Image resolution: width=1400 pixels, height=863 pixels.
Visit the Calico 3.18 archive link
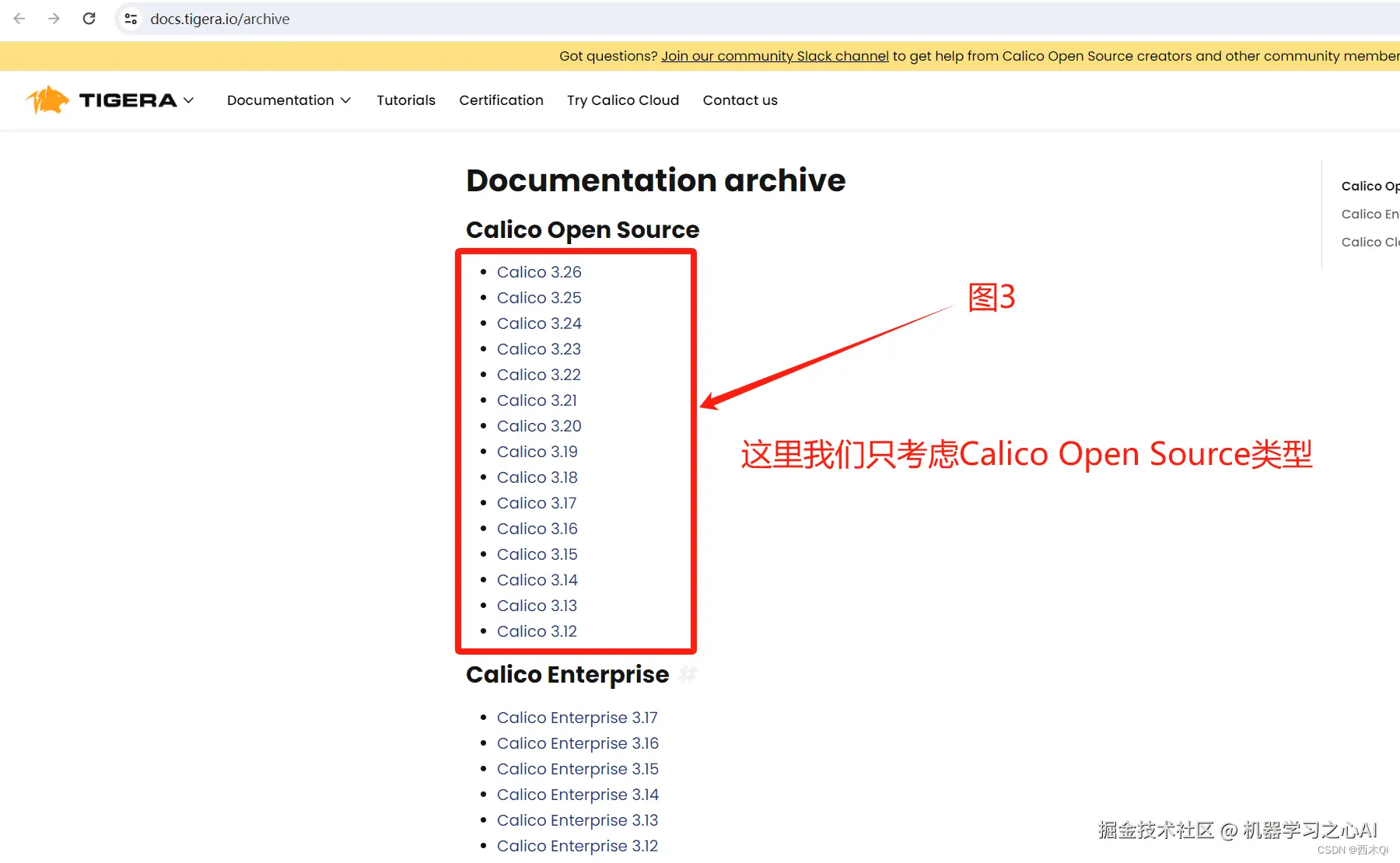coord(537,477)
